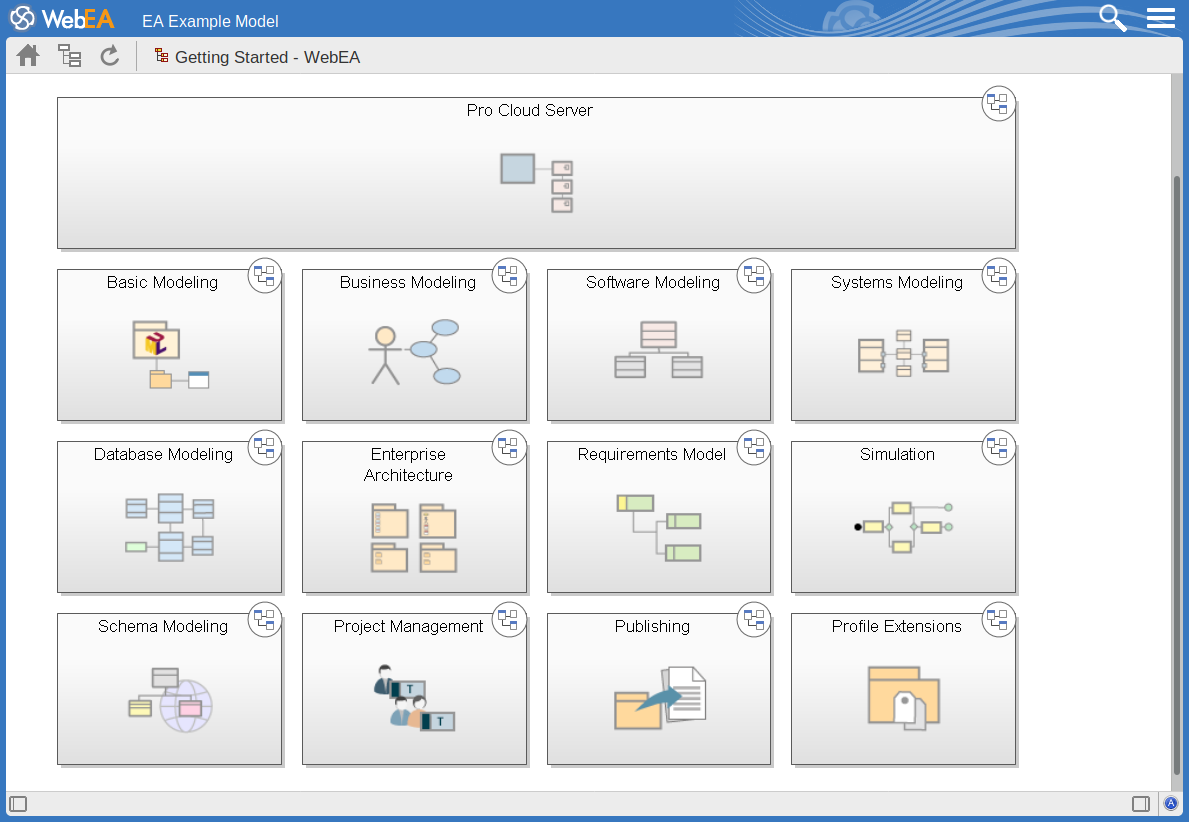Viewport: 1189px width, 822px height.
Task: Click the Requirements Model diagram link badge
Action: [754, 447]
